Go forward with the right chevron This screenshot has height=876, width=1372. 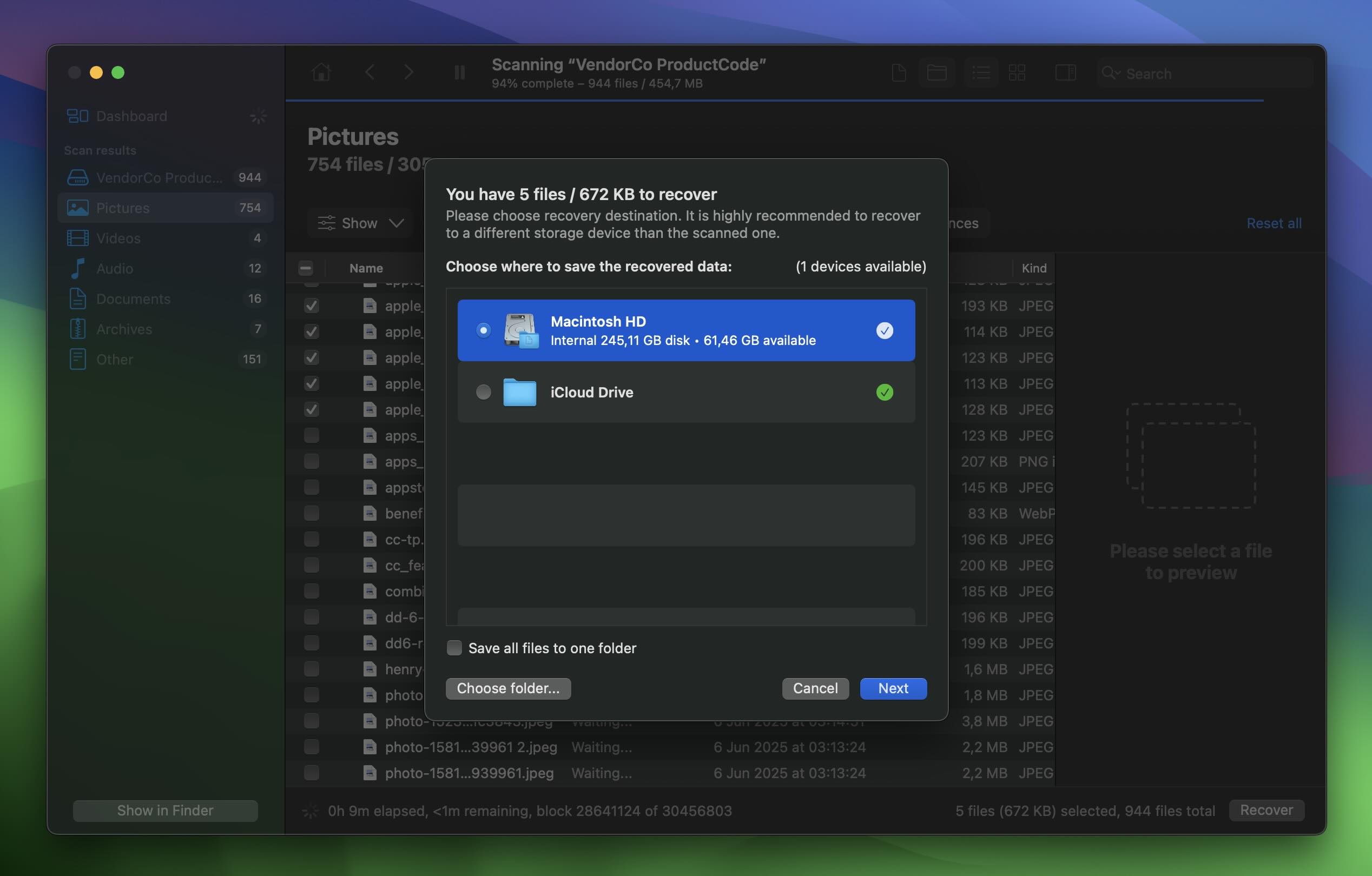click(409, 72)
